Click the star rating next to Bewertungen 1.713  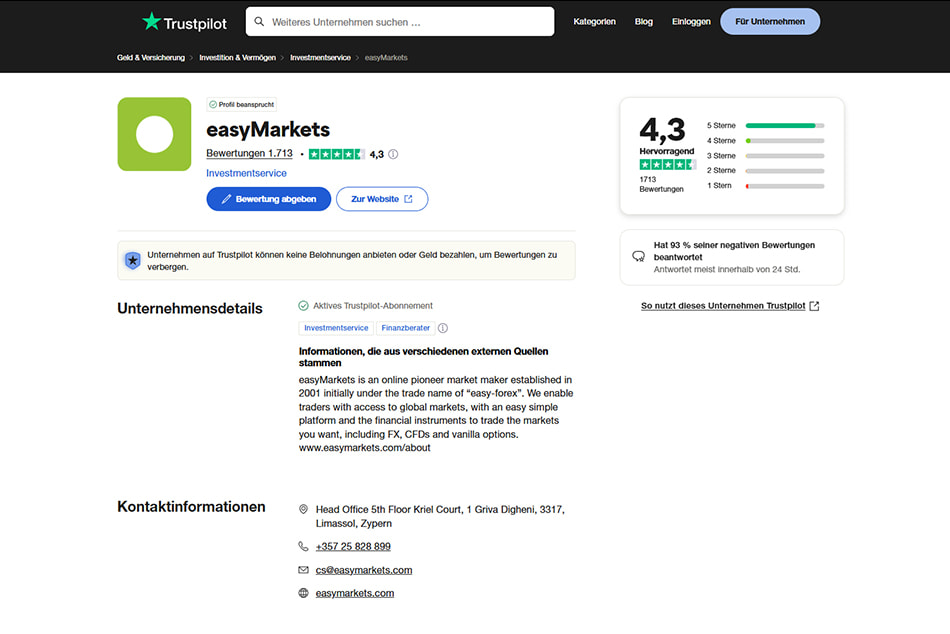(x=337, y=154)
